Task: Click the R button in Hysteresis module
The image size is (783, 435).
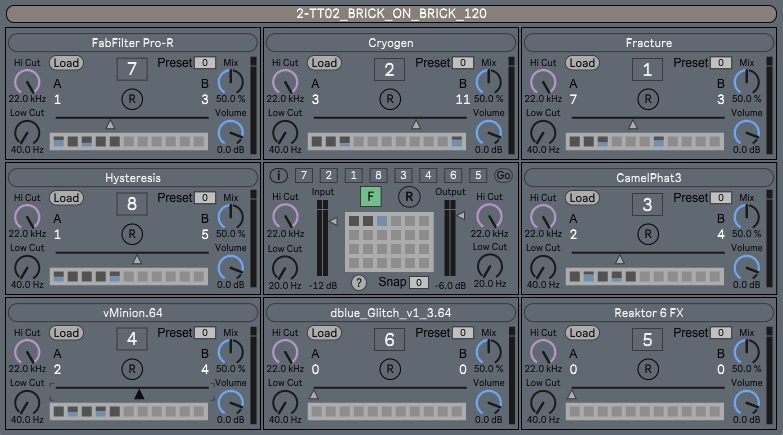Action: pyautogui.click(x=131, y=234)
